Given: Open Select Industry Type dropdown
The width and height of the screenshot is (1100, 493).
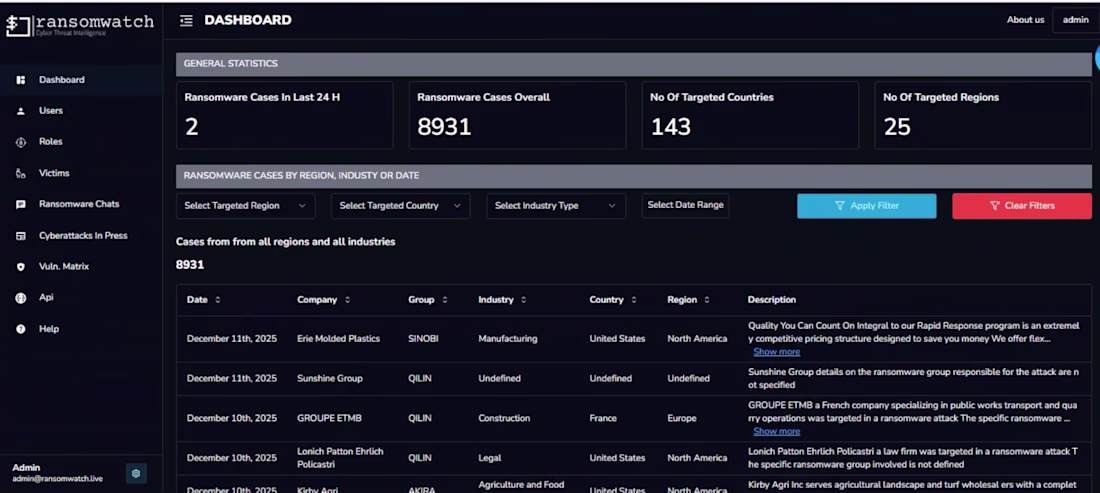Looking at the screenshot, I should (x=556, y=206).
